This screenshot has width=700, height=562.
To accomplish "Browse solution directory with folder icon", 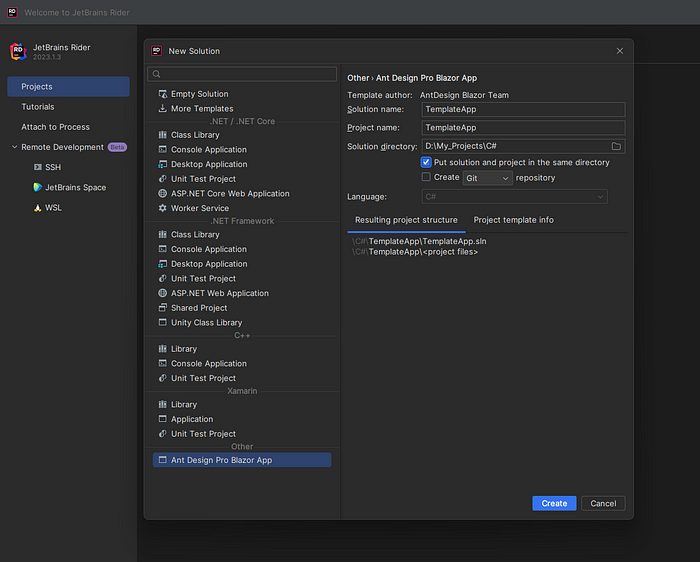I will [616, 146].
